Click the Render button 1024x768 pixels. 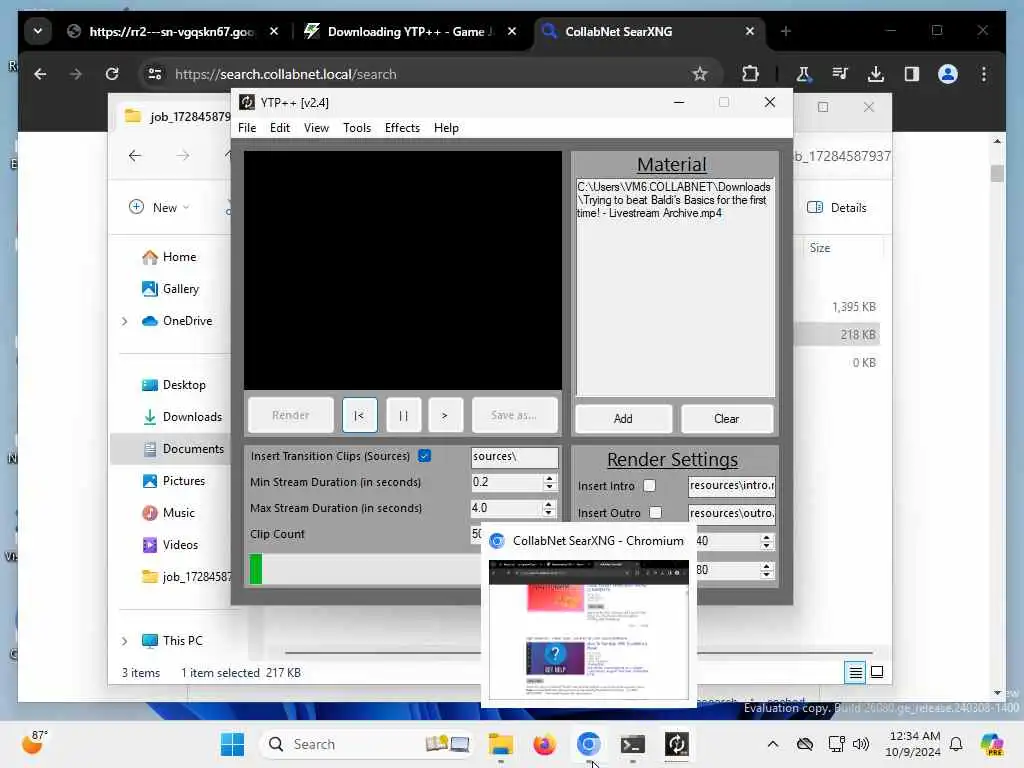(x=291, y=415)
